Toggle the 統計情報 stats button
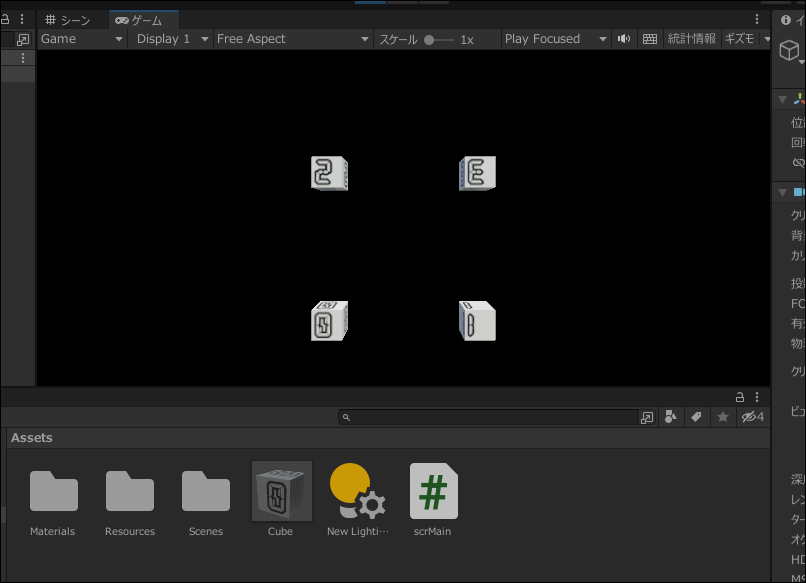Image resolution: width=806 pixels, height=583 pixels. click(x=691, y=39)
